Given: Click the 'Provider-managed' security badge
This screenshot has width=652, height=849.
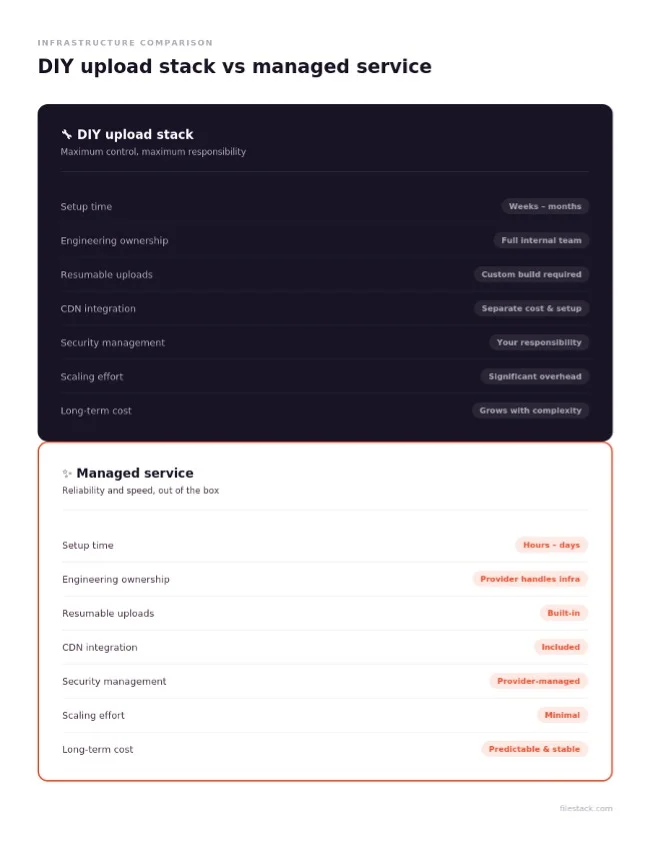Looking at the screenshot, I should click(538, 682).
